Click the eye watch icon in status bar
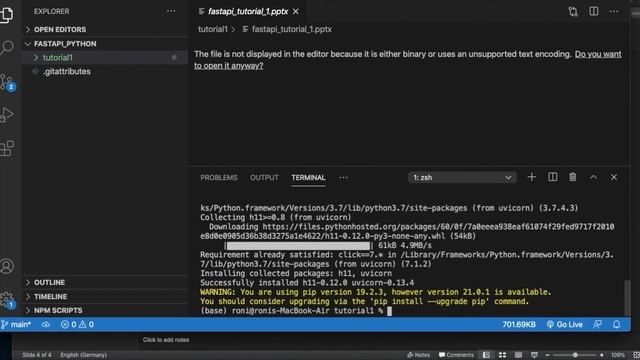The height and width of the screenshot is (360, 640). click(46, 324)
